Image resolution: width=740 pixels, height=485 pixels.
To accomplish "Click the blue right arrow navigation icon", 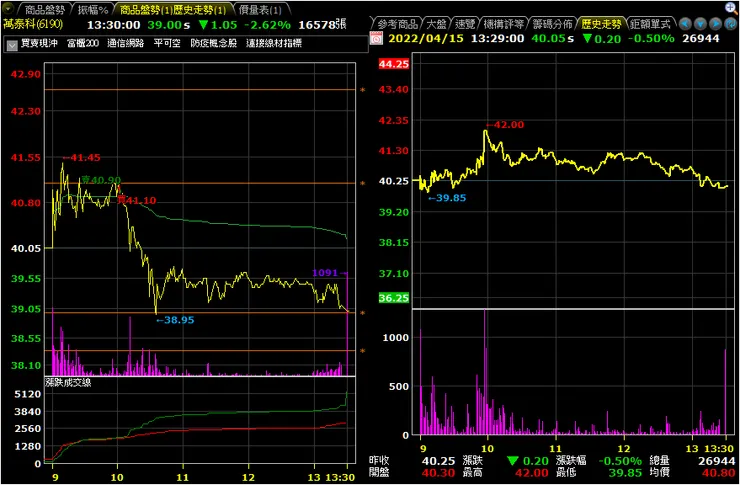I will (x=716, y=24).
